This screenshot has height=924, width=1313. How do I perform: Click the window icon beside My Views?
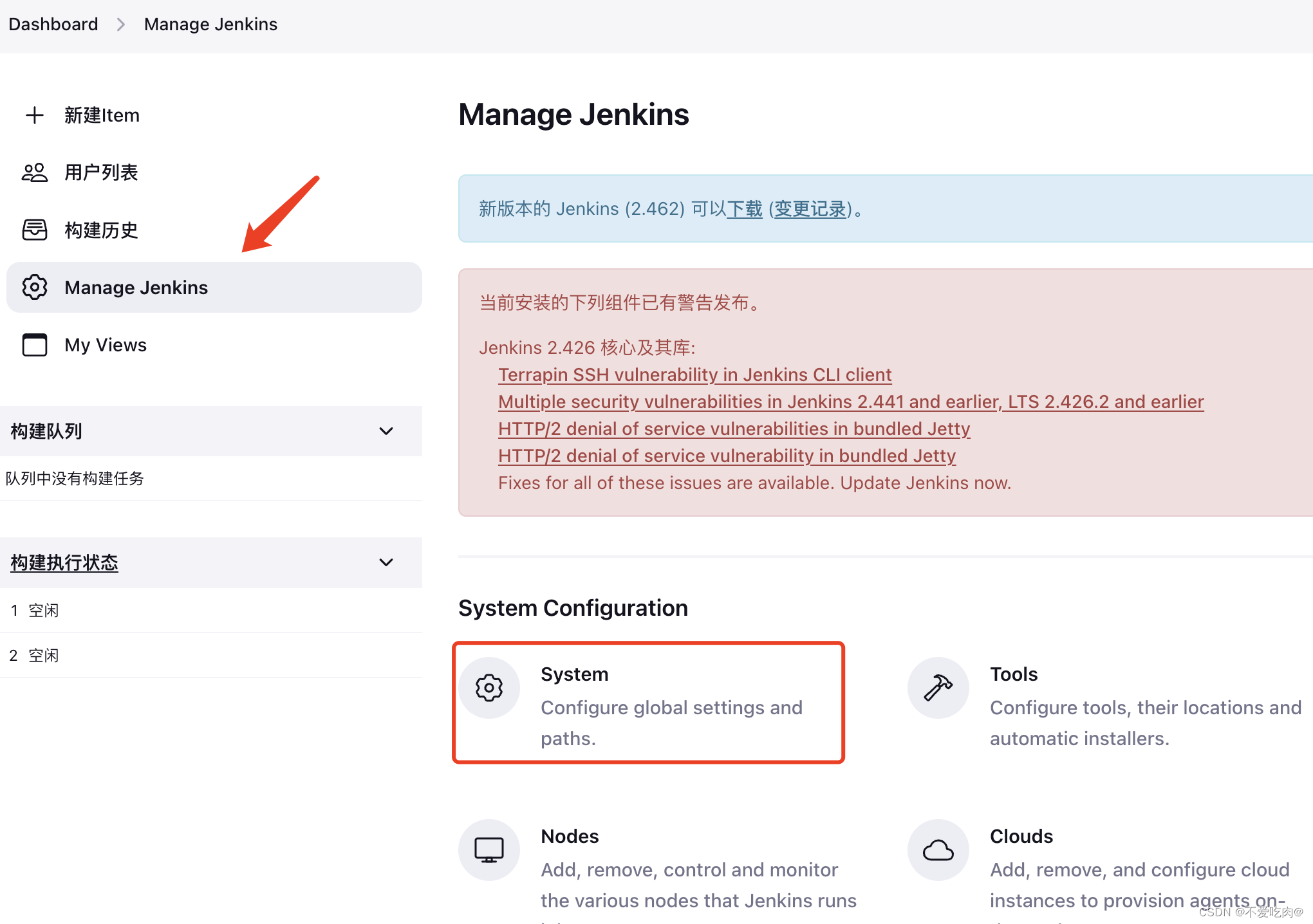(35, 344)
